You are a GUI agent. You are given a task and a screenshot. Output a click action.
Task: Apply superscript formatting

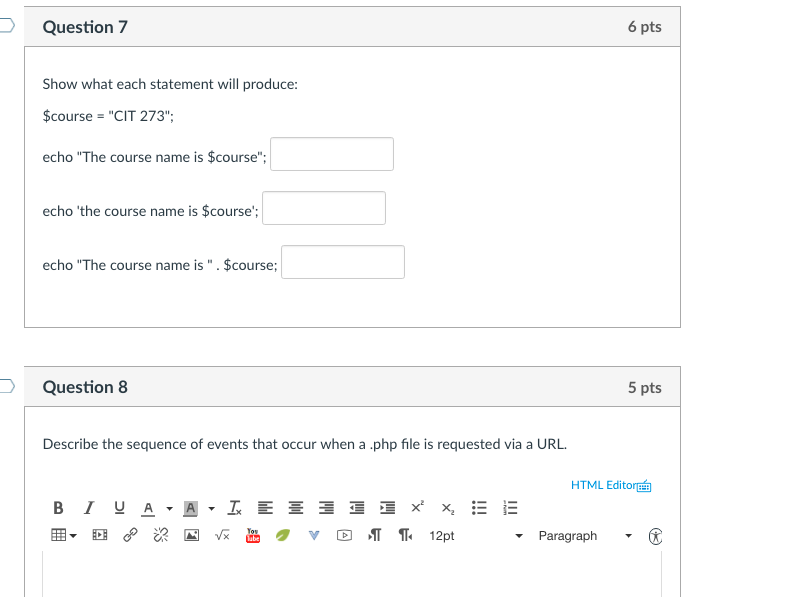pyautogui.click(x=417, y=507)
